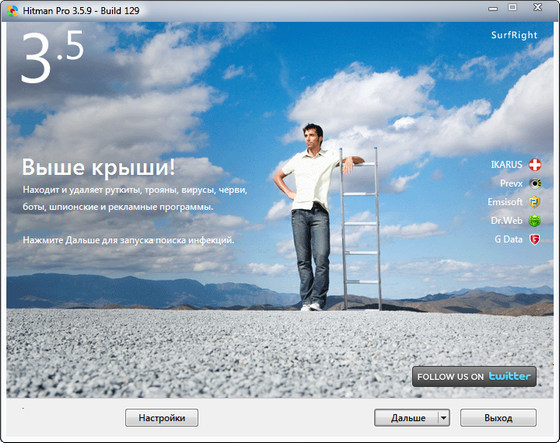Click the Emsisoft shield icon
The width and height of the screenshot is (560, 443).
tap(534, 202)
